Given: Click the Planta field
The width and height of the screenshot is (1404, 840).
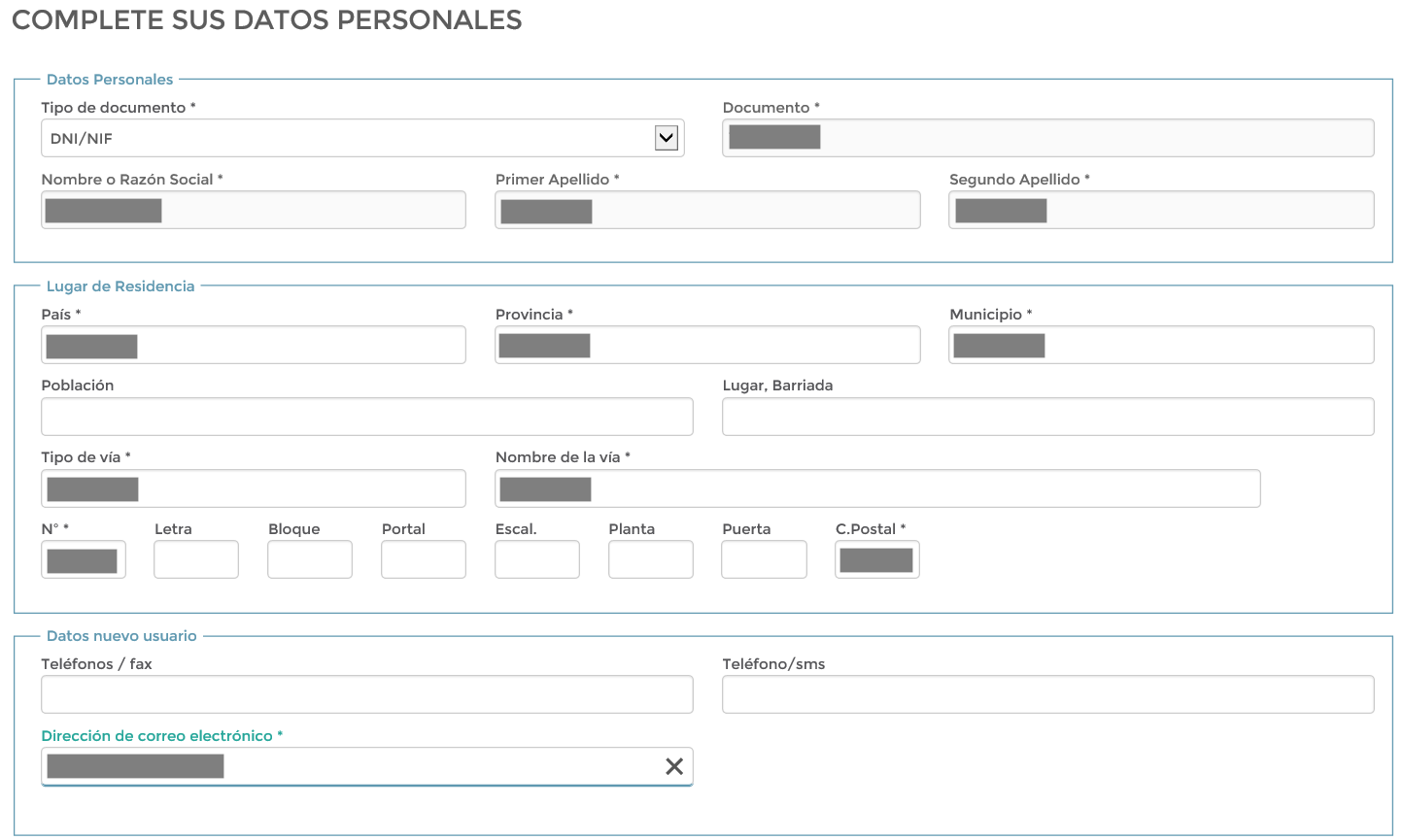Looking at the screenshot, I should pos(651,559).
